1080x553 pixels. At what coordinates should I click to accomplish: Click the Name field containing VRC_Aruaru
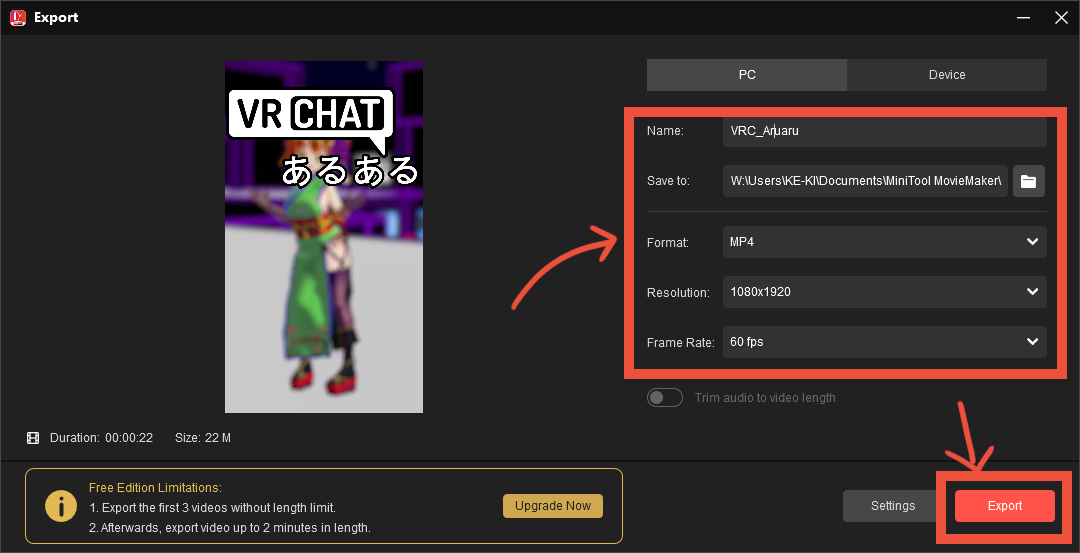884,131
